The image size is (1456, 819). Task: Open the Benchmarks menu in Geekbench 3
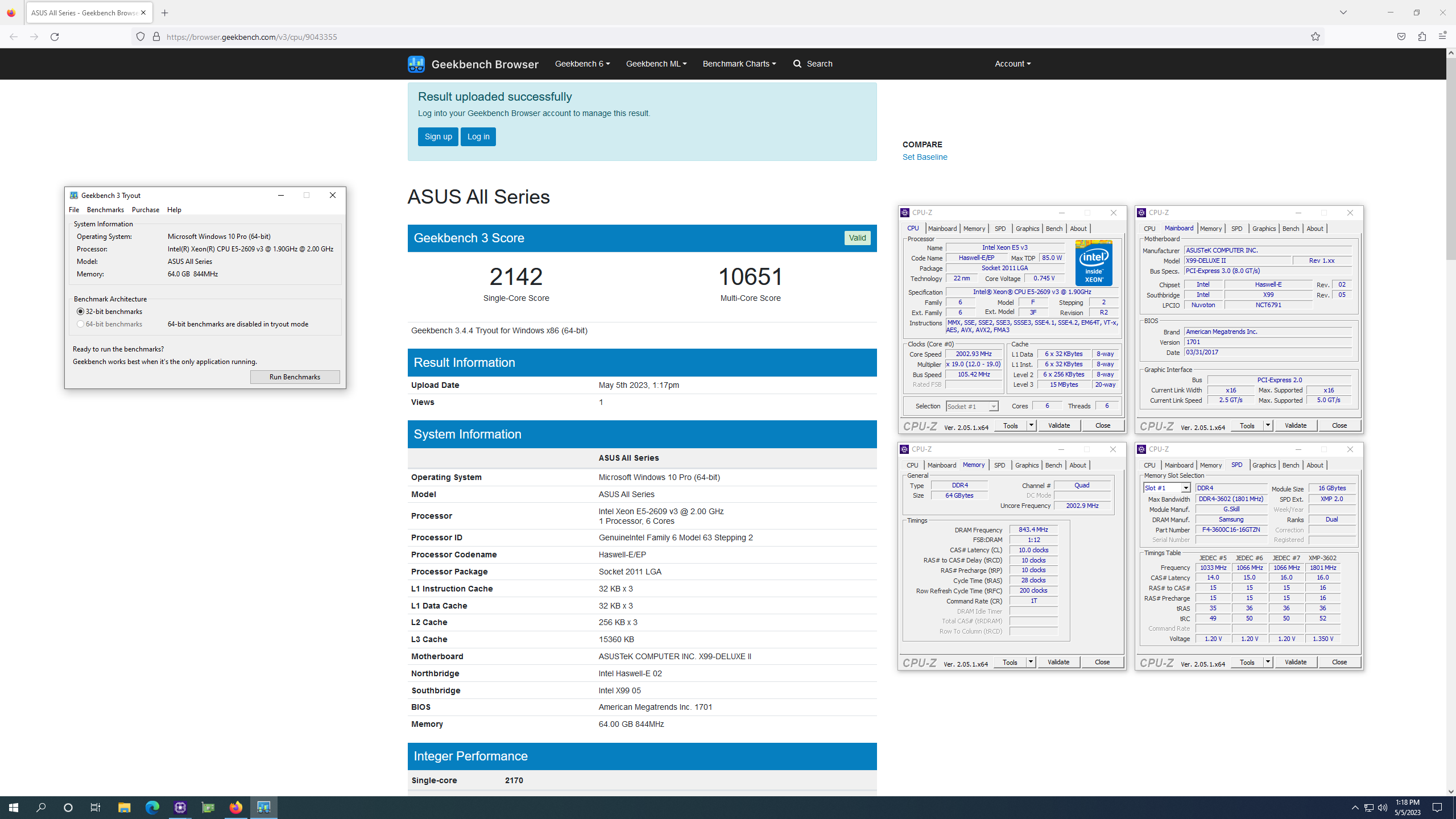click(x=105, y=210)
